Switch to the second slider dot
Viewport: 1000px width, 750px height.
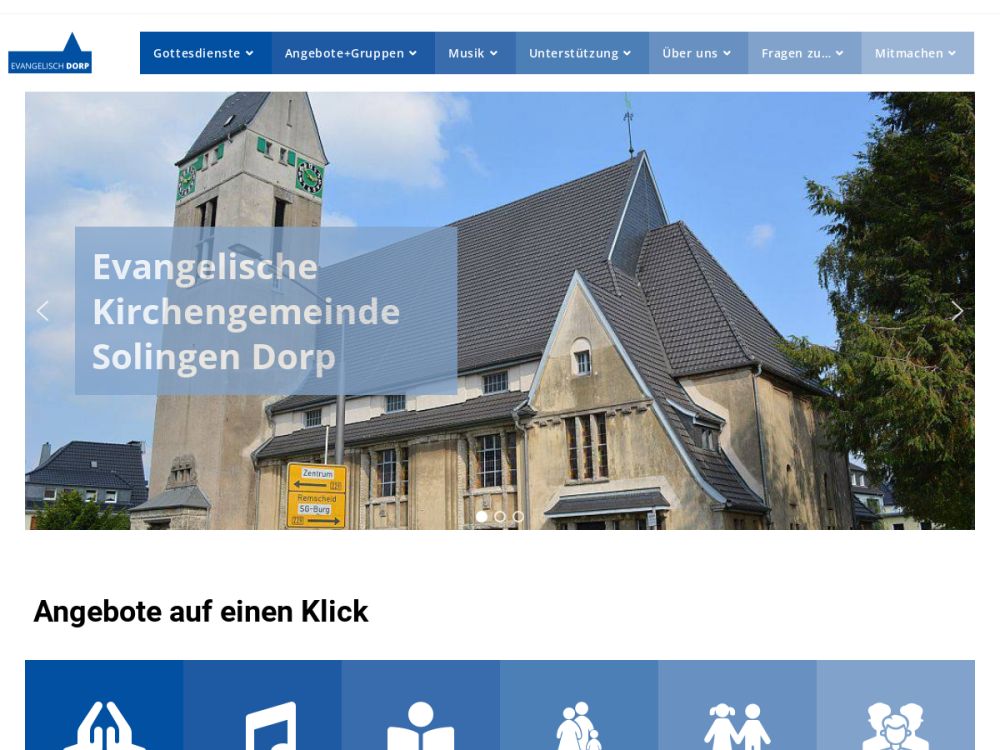click(x=500, y=517)
